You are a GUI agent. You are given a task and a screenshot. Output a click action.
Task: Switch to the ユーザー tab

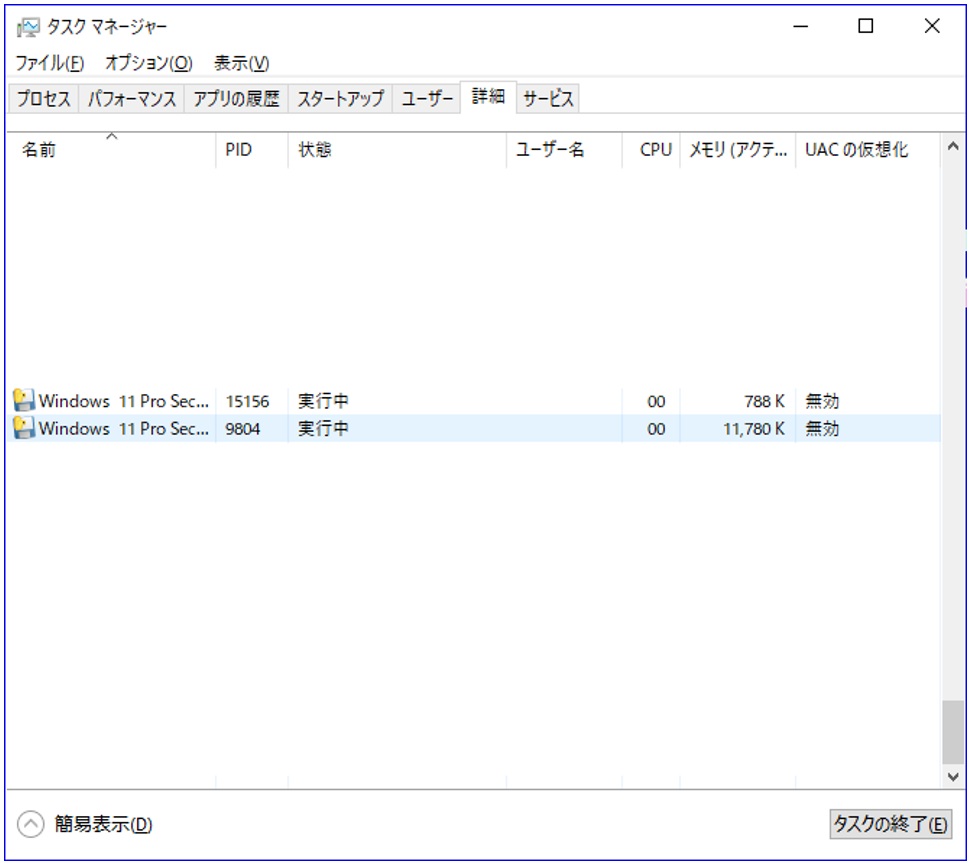pos(427,98)
